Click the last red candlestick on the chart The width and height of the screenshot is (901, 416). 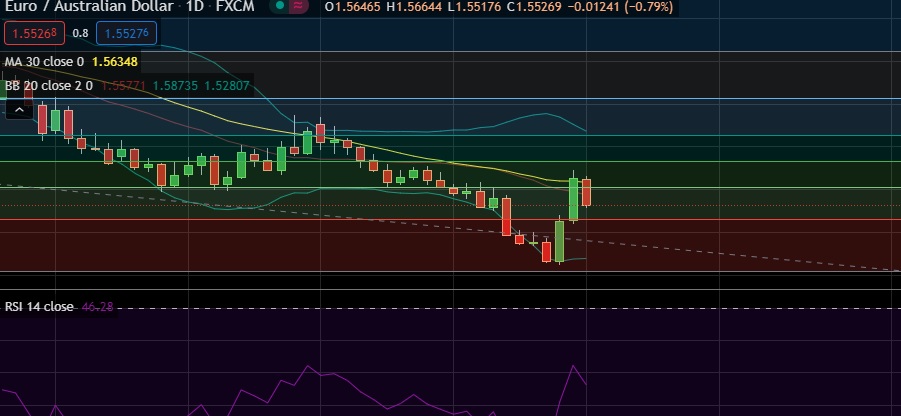(x=587, y=192)
